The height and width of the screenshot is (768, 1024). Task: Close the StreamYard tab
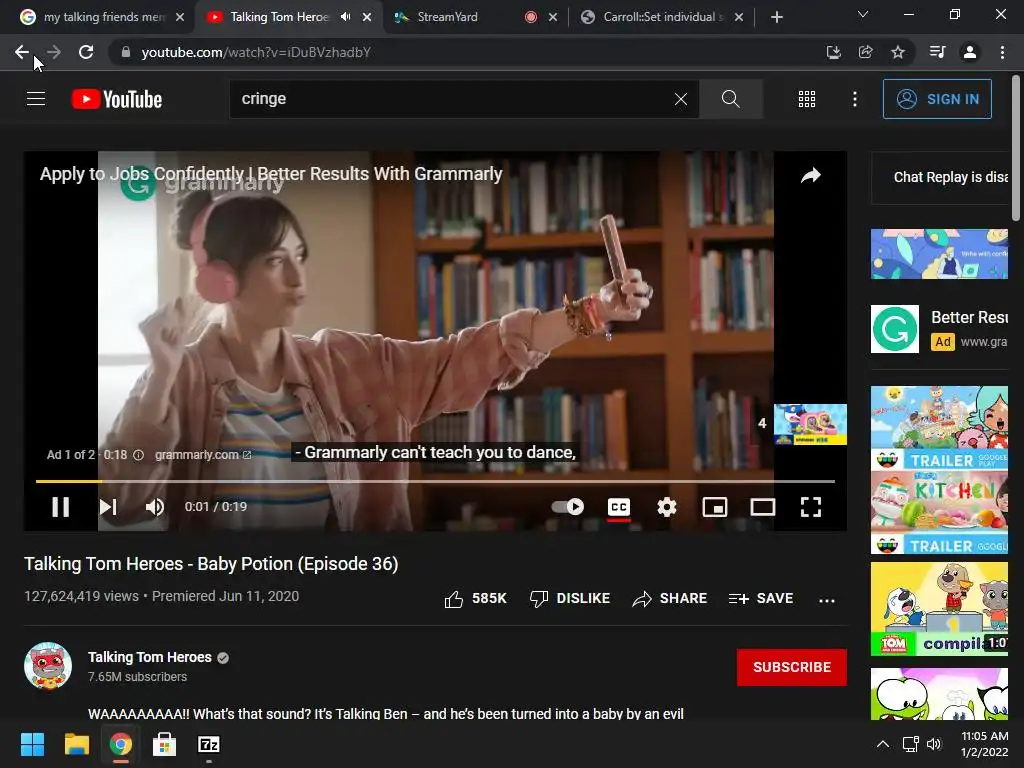[552, 17]
